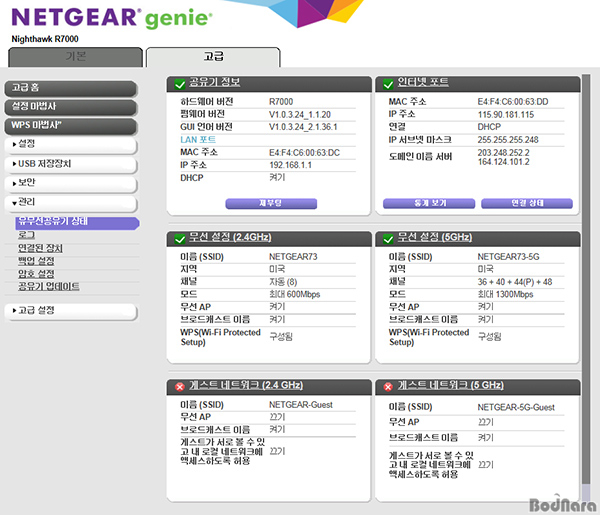The image size is (600, 515).
Task: Open the 공유기 정보 header link
Action: pyautogui.click(x=214, y=82)
